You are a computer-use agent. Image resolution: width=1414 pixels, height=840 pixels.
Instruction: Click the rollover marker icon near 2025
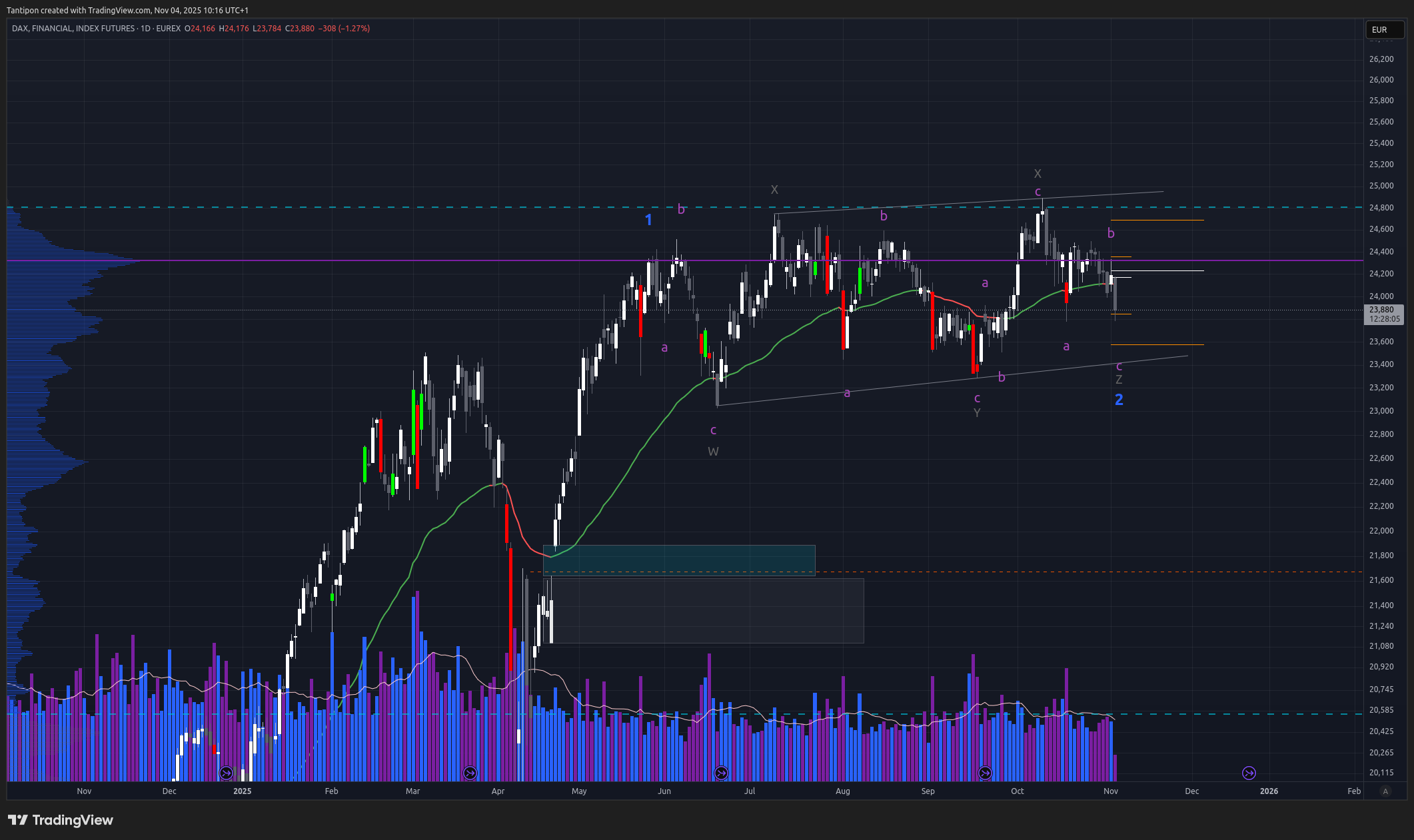(226, 773)
